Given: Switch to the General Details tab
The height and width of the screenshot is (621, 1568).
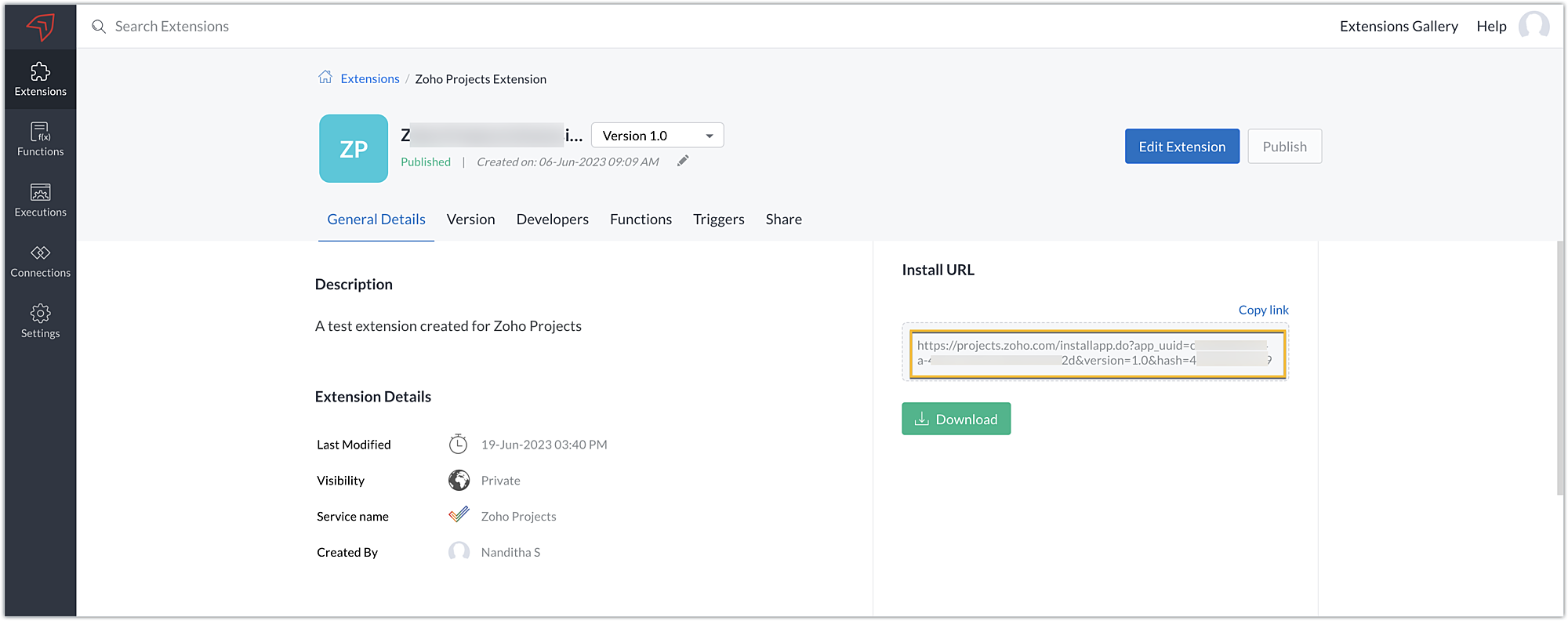Looking at the screenshot, I should coord(376,220).
